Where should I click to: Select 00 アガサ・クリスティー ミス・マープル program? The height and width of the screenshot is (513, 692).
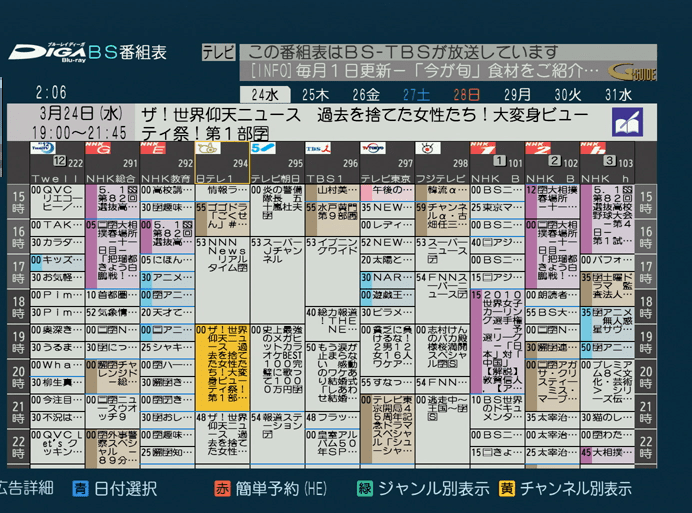click(x=552, y=385)
